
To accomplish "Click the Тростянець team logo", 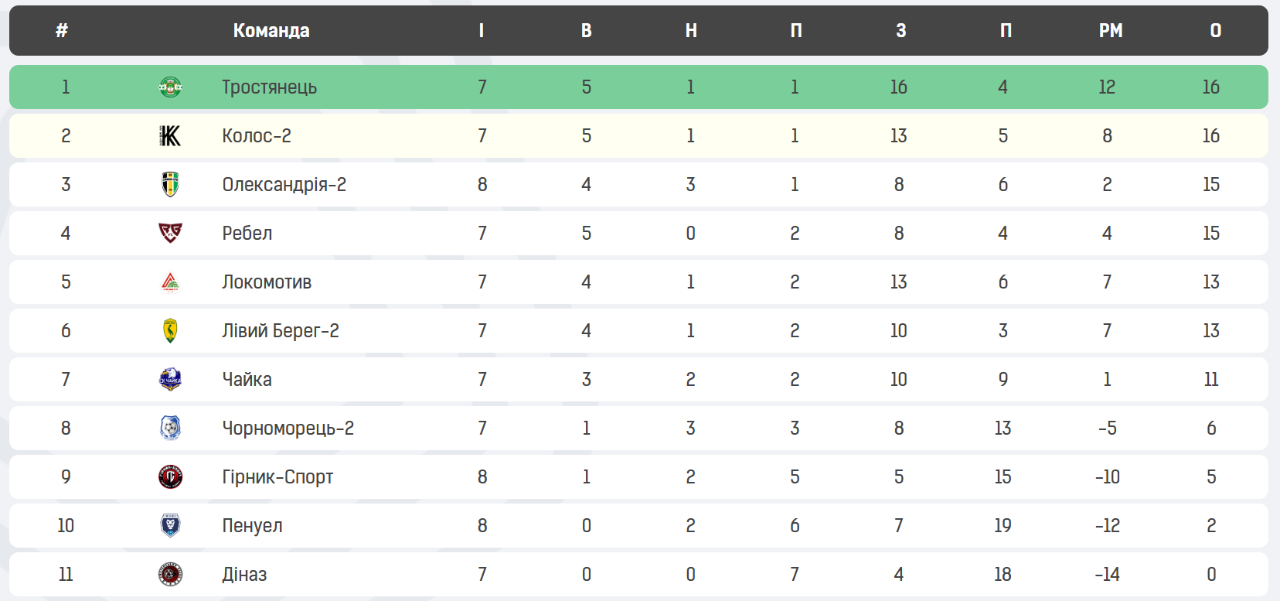I will 171,87.
